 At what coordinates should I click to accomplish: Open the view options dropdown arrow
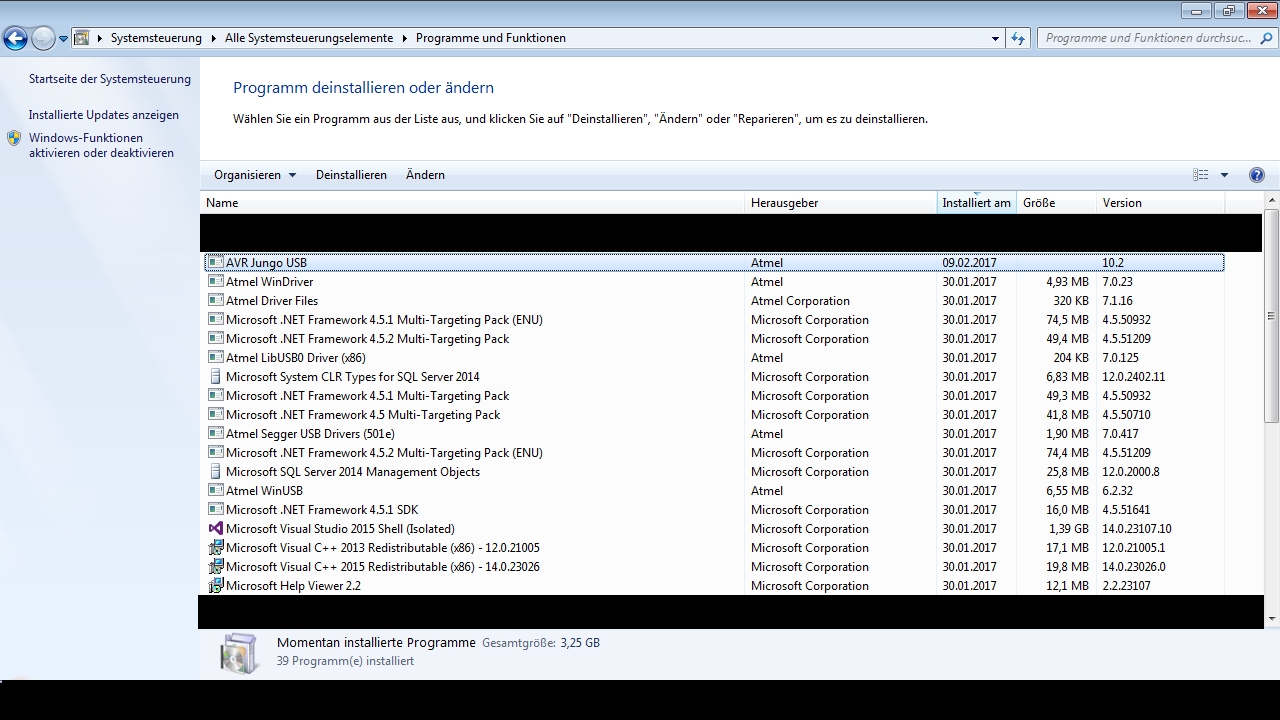[1224, 175]
